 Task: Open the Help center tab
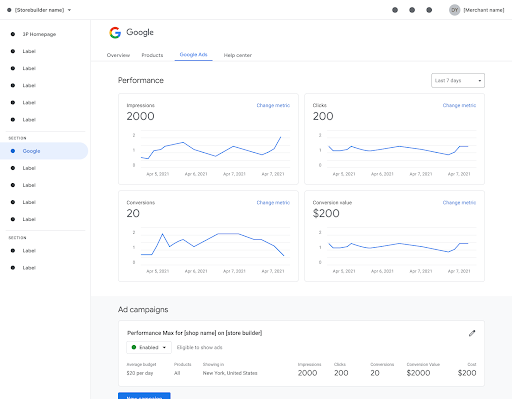[x=238, y=55]
